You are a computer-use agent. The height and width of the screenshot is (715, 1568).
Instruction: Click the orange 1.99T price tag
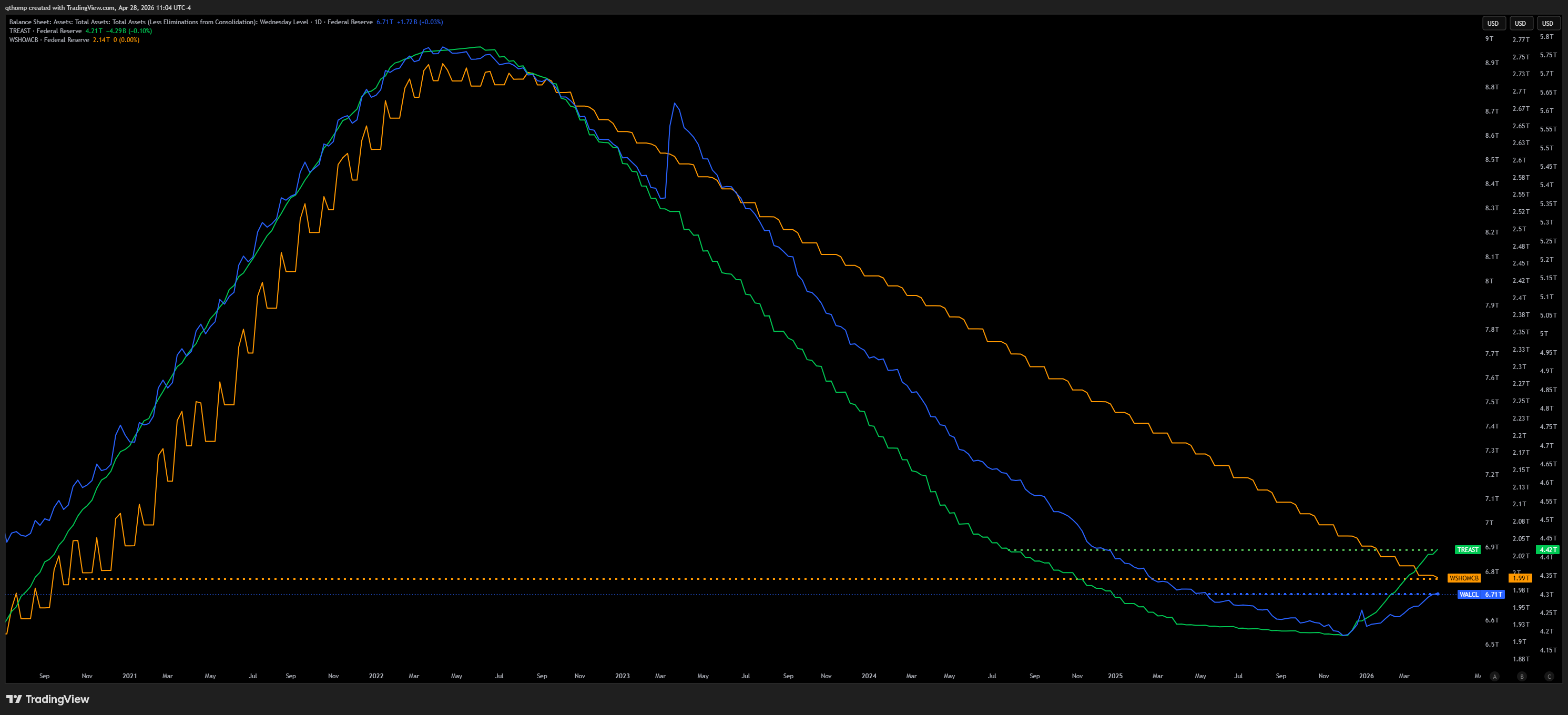pos(1521,578)
